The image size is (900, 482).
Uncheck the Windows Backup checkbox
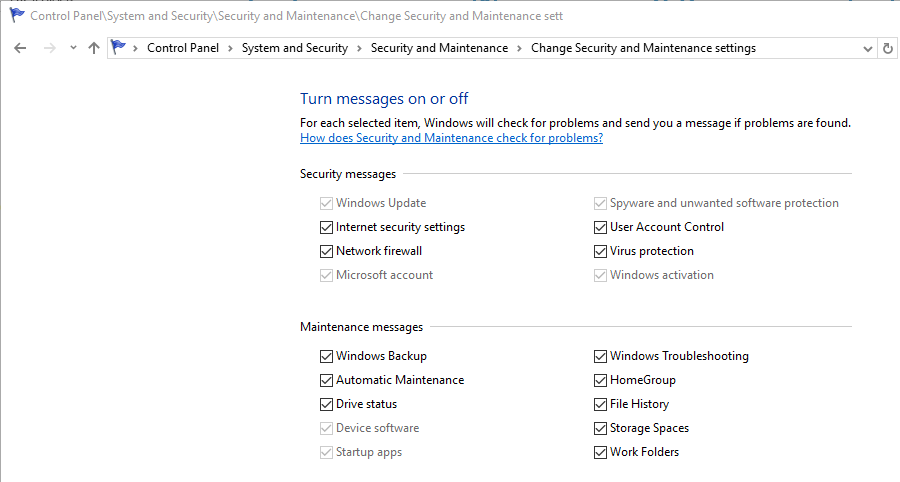[x=326, y=356]
